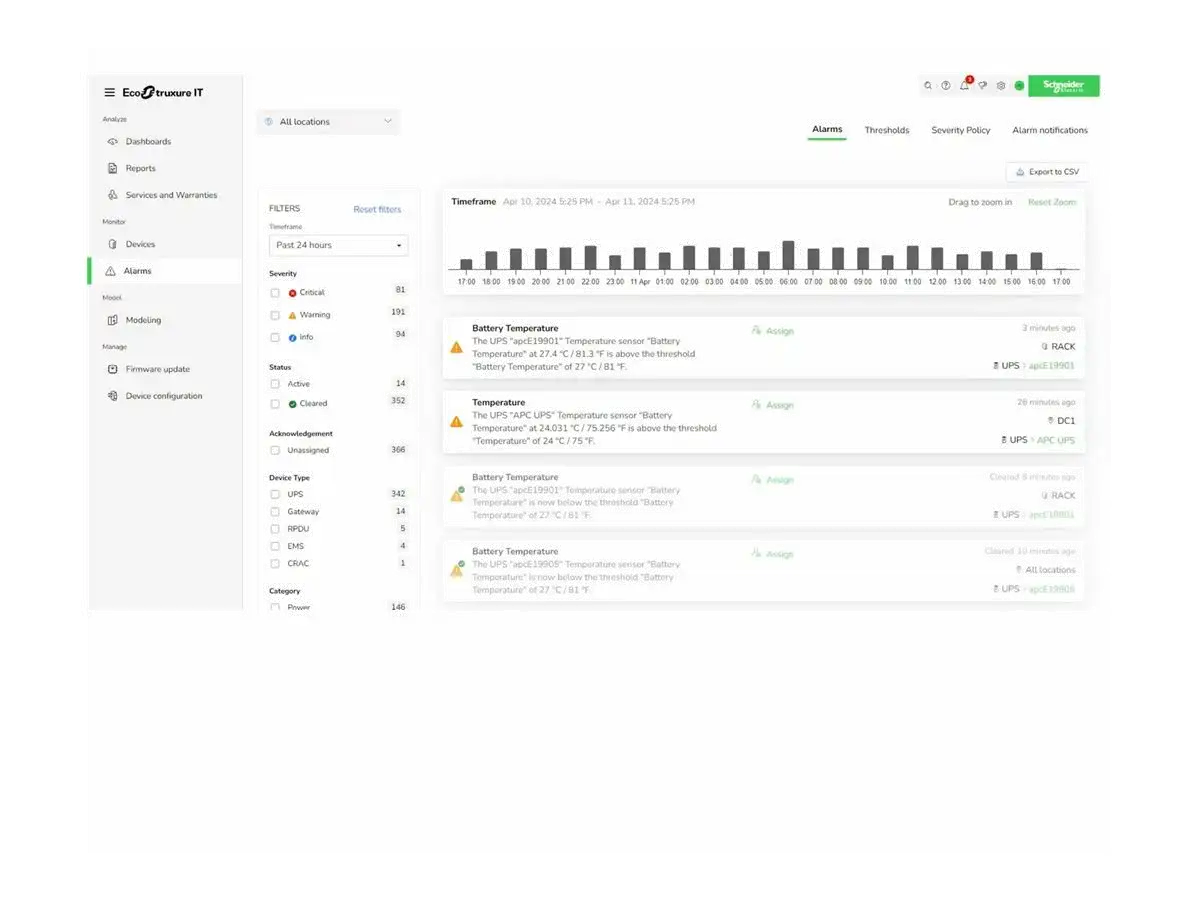Click the 06:00 bar in timeframe chart

[x=788, y=255]
